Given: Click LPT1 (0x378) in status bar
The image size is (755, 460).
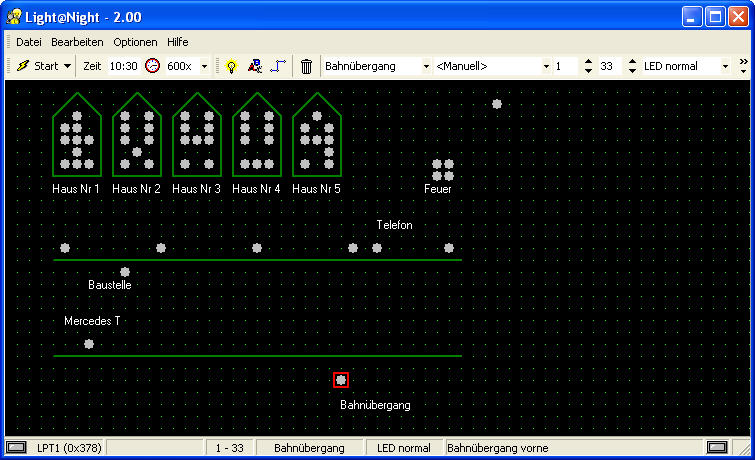Looking at the screenshot, I should 69,448.
